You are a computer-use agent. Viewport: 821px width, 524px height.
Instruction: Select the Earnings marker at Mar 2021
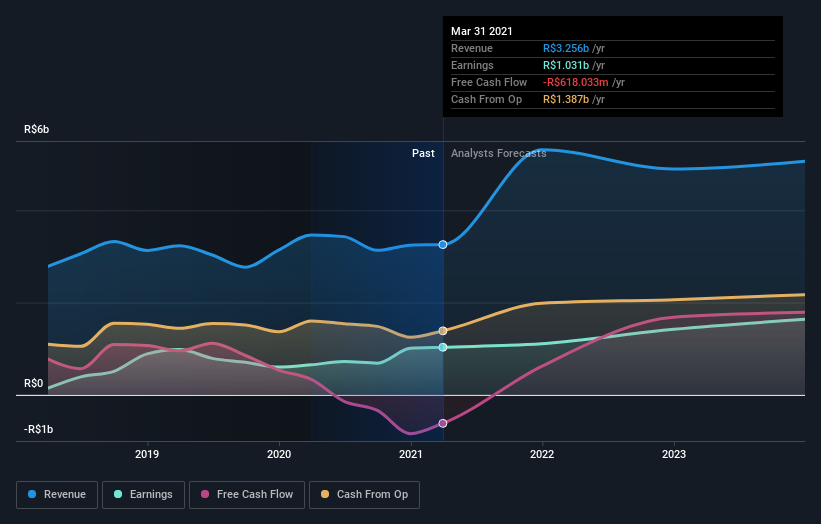pyautogui.click(x=443, y=347)
